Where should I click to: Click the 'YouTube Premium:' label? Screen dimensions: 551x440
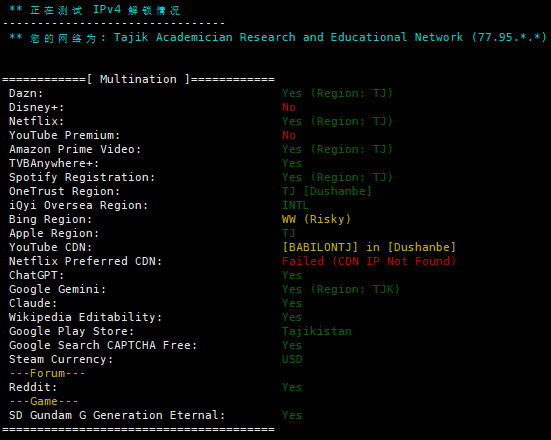(x=65, y=135)
